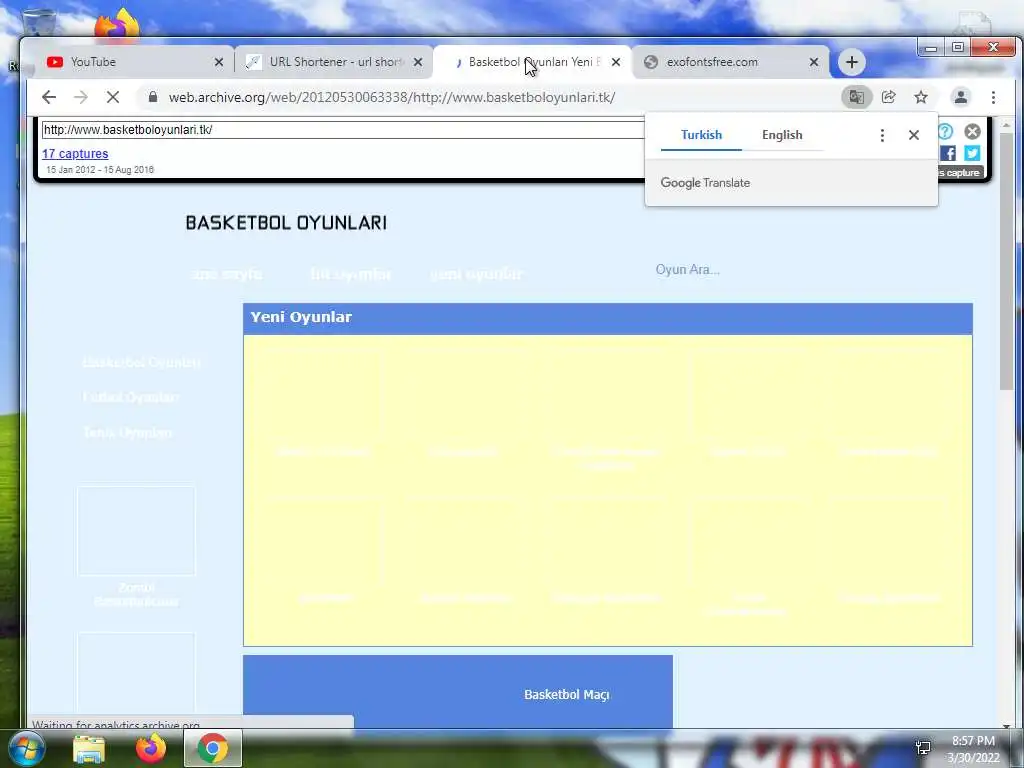Click Chrome icon in the taskbar

[212, 748]
